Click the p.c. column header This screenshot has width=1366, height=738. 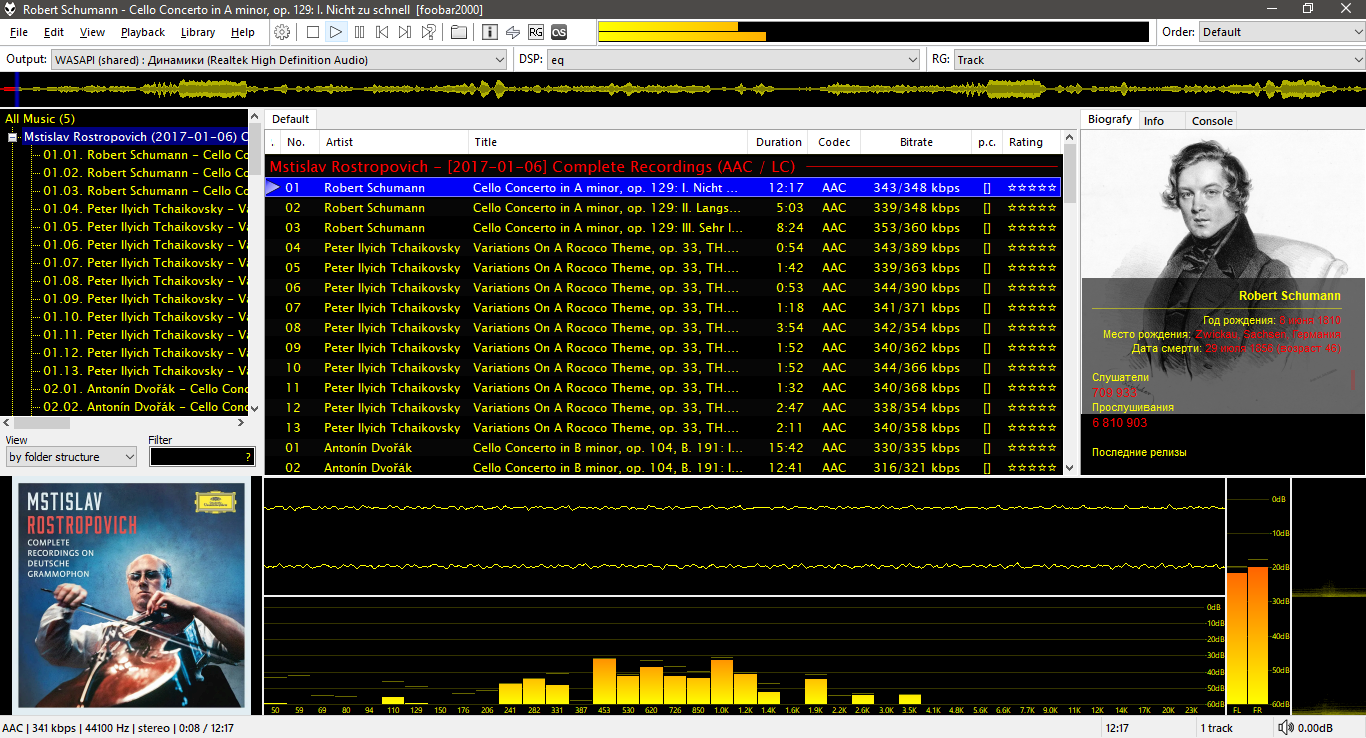click(x=987, y=142)
